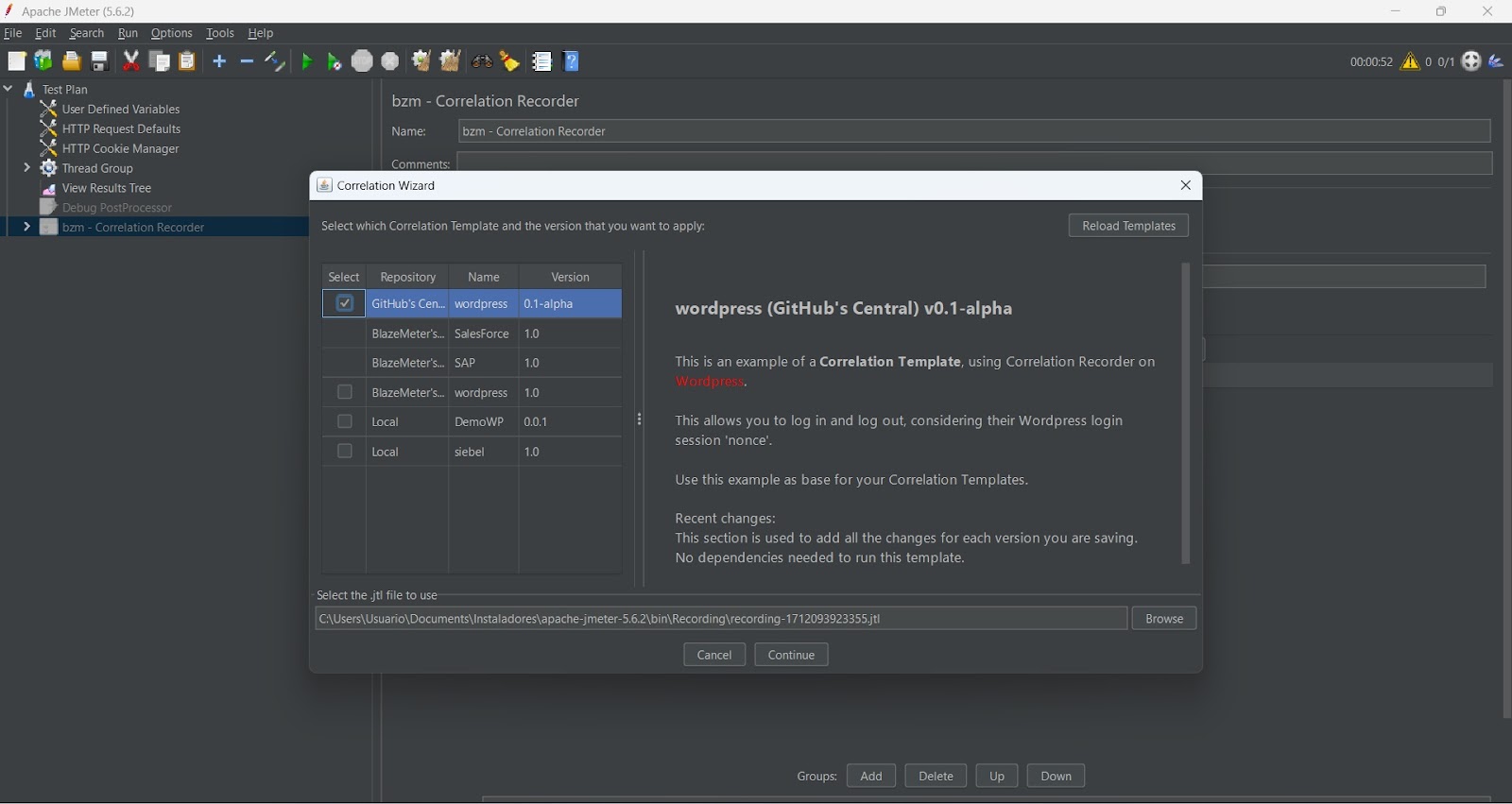Screen dimensions: 1512x804
Task: Click Cancel in Correlation Wizard
Action: [714, 655]
